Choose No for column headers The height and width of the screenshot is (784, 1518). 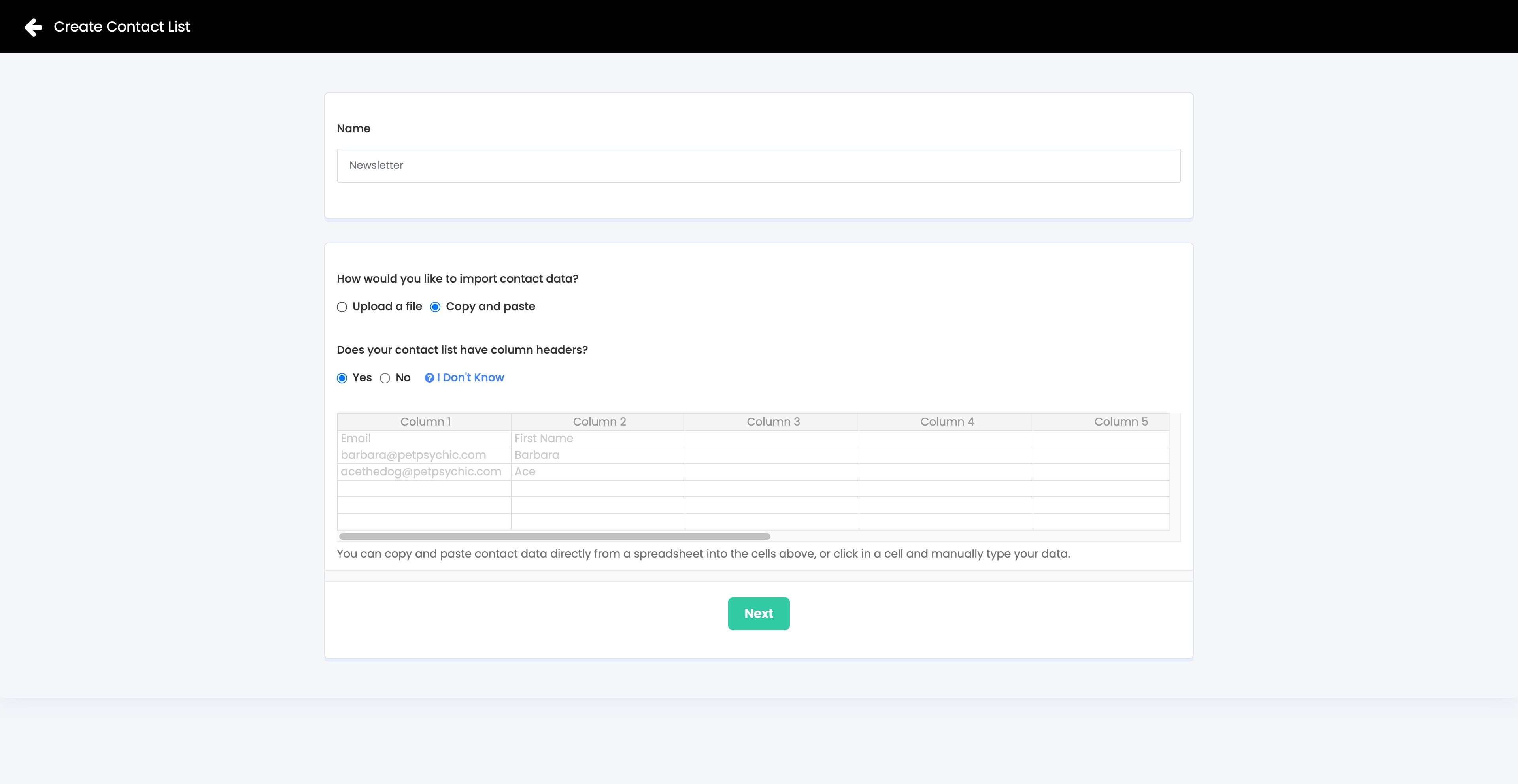[385, 378]
